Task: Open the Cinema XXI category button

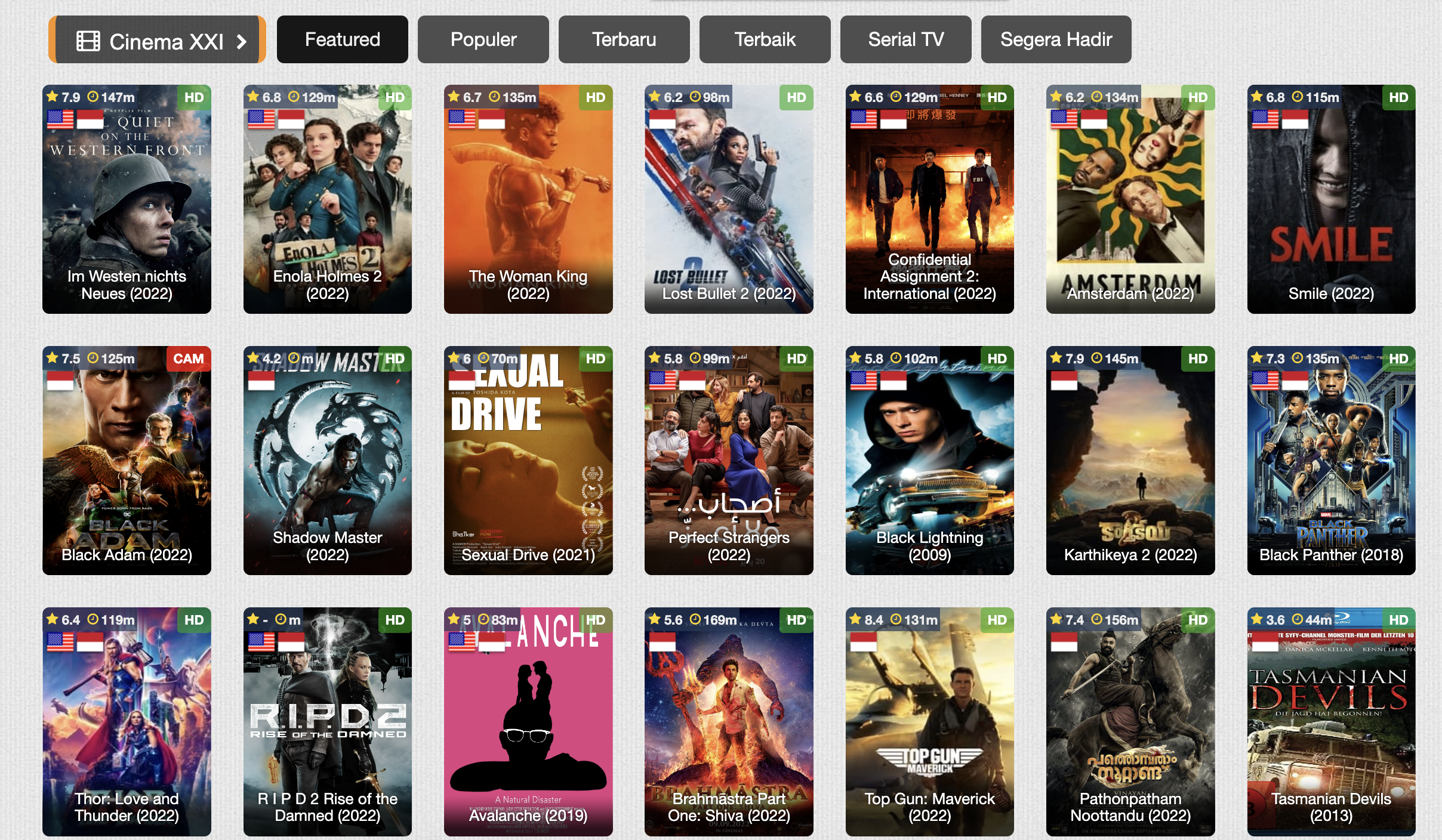Action: pyautogui.click(x=158, y=40)
